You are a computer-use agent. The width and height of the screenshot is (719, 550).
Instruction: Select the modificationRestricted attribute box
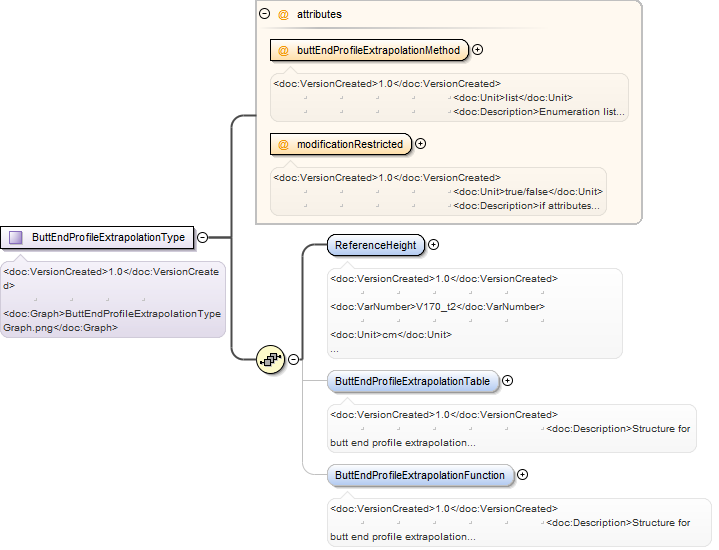341,144
